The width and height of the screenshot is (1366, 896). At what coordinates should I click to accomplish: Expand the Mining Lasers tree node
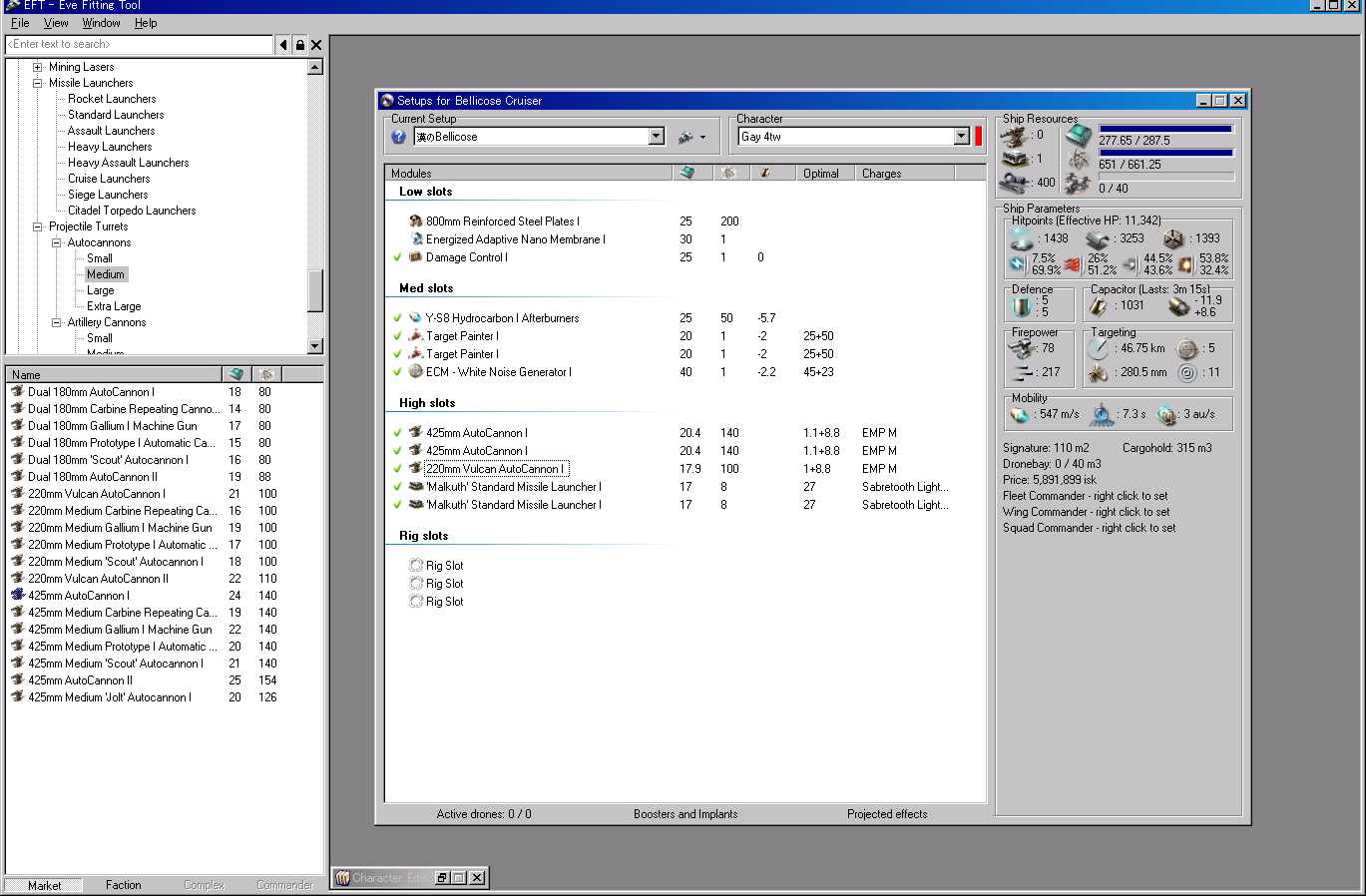38,67
